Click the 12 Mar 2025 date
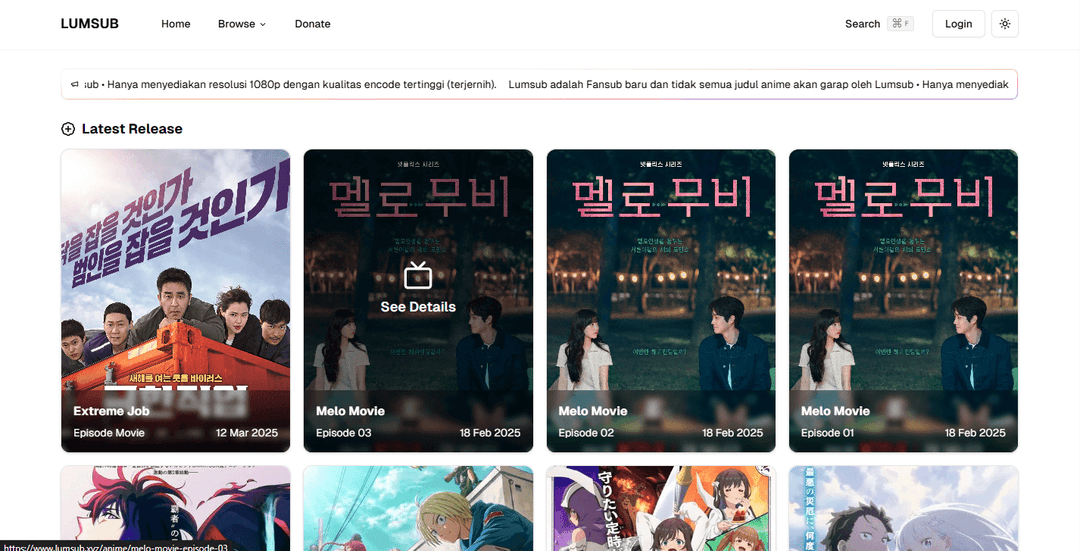 (247, 433)
